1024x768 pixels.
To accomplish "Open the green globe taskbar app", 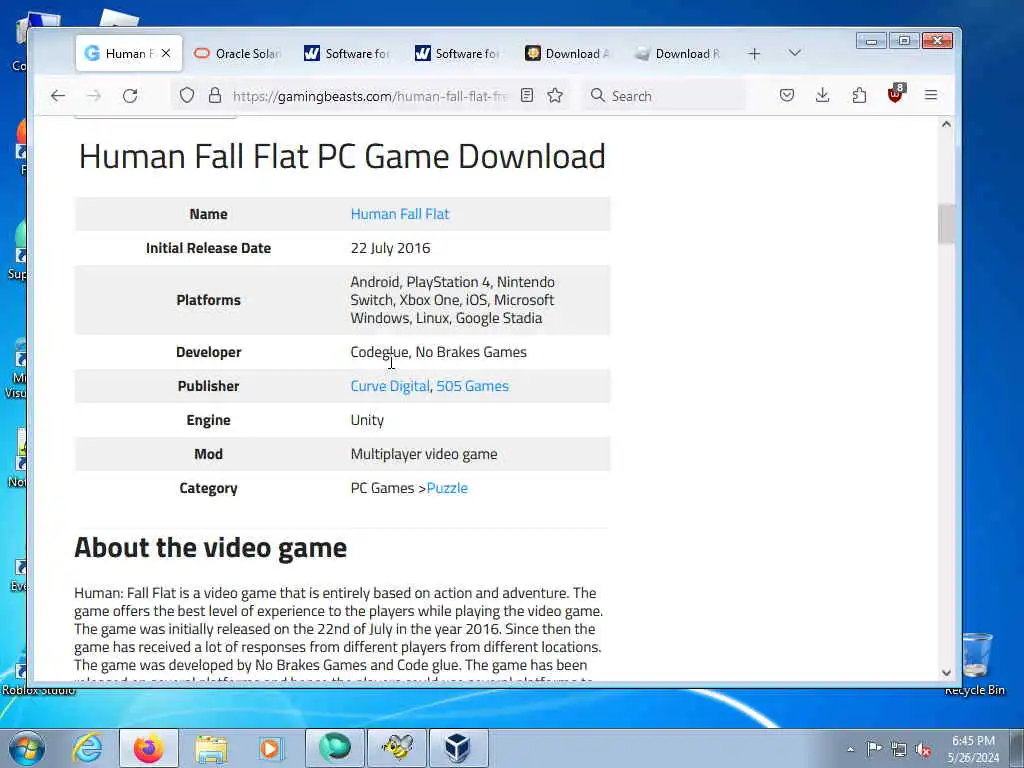I will click(334, 748).
